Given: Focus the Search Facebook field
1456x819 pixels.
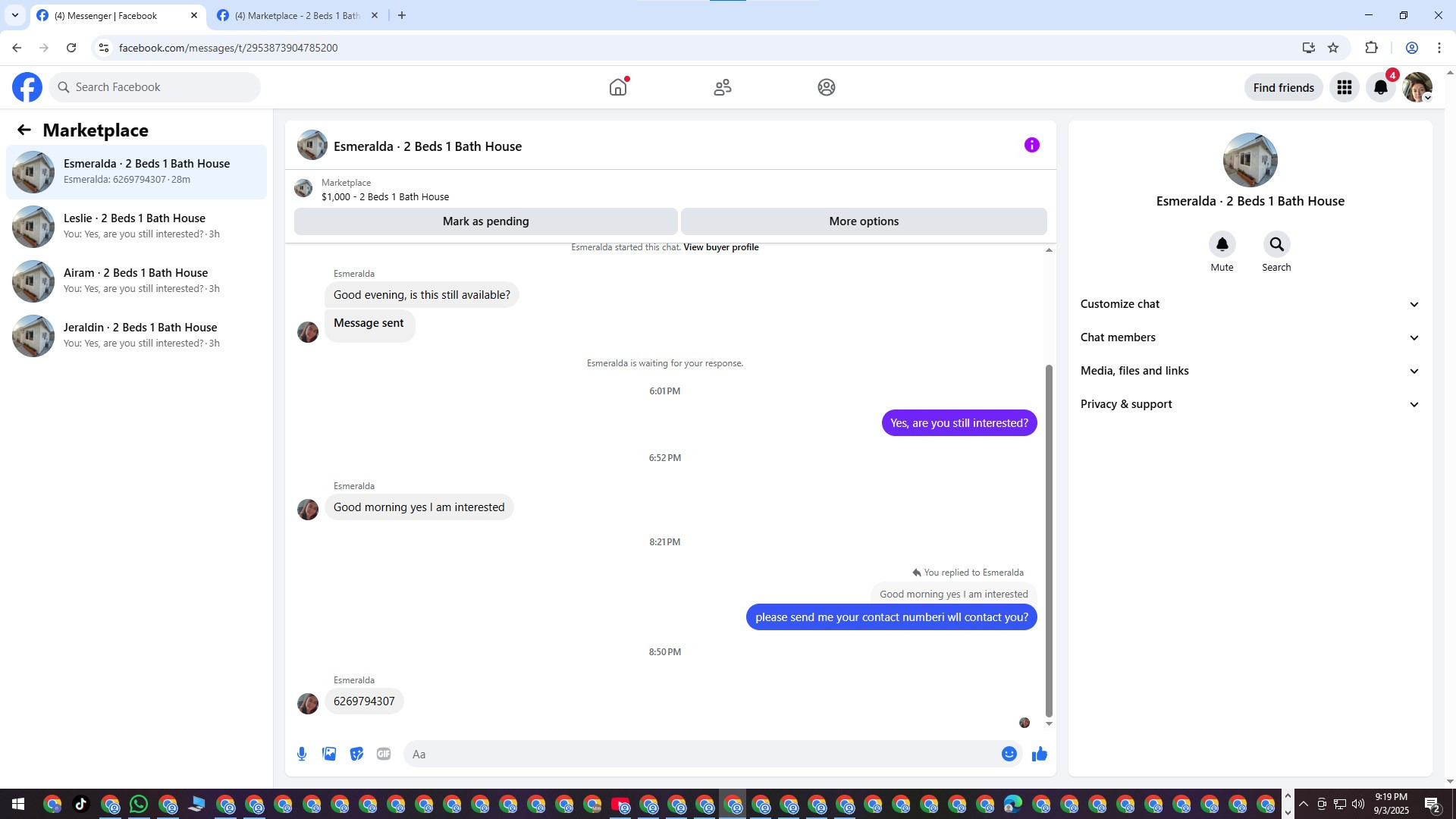Looking at the screenshot, I should coord(155,87).
